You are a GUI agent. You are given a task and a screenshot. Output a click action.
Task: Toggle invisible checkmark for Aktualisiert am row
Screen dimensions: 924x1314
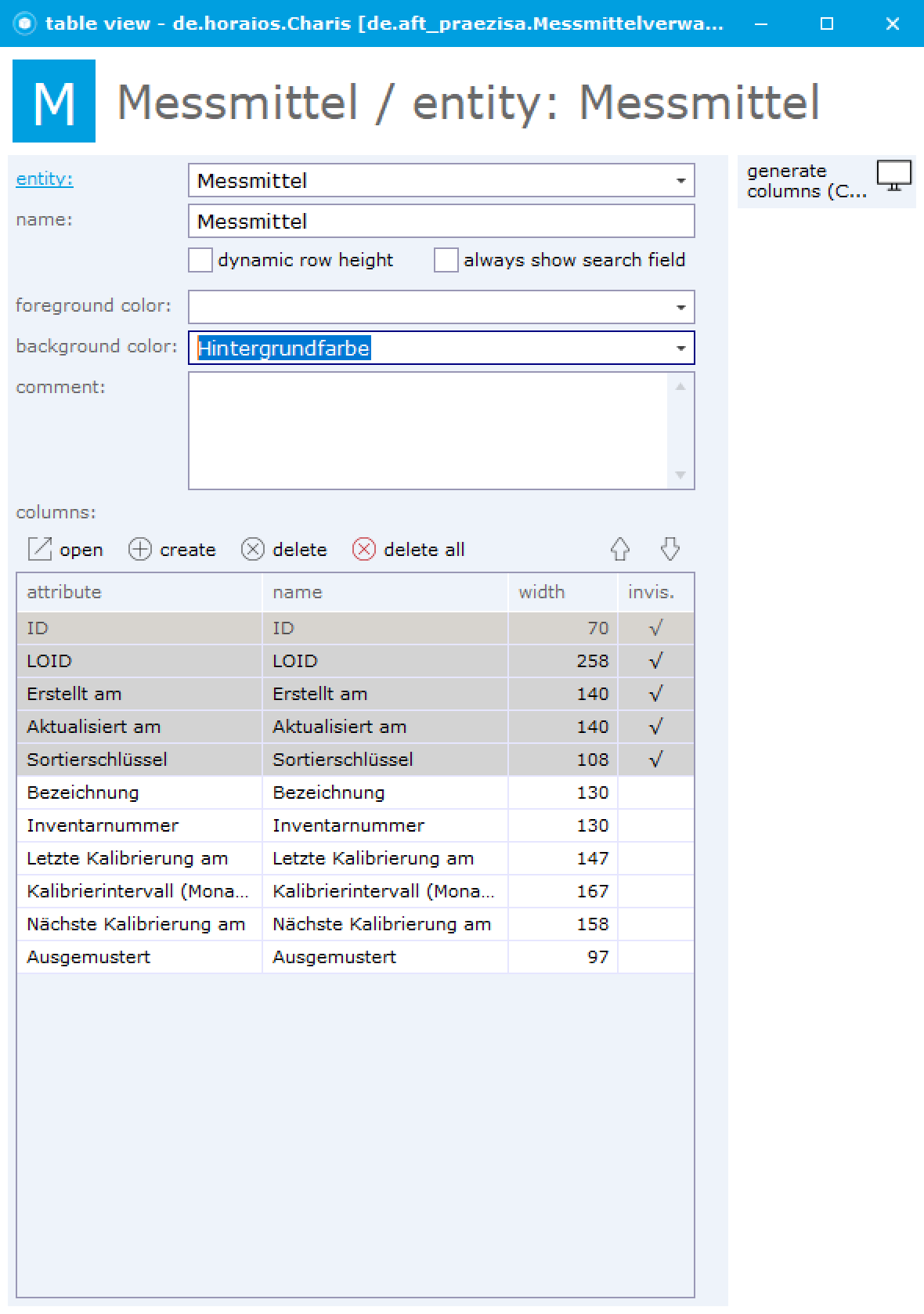[656, 727]
